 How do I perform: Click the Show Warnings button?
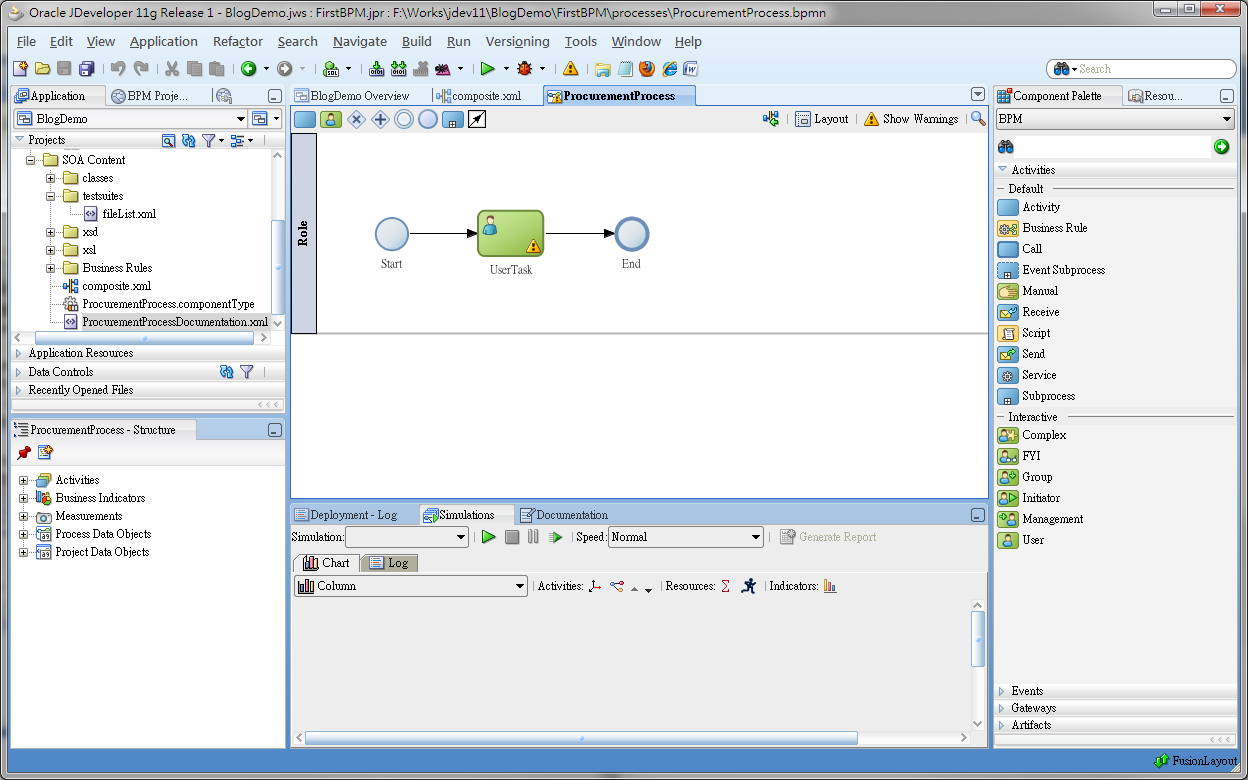click(x=911, y=118)
